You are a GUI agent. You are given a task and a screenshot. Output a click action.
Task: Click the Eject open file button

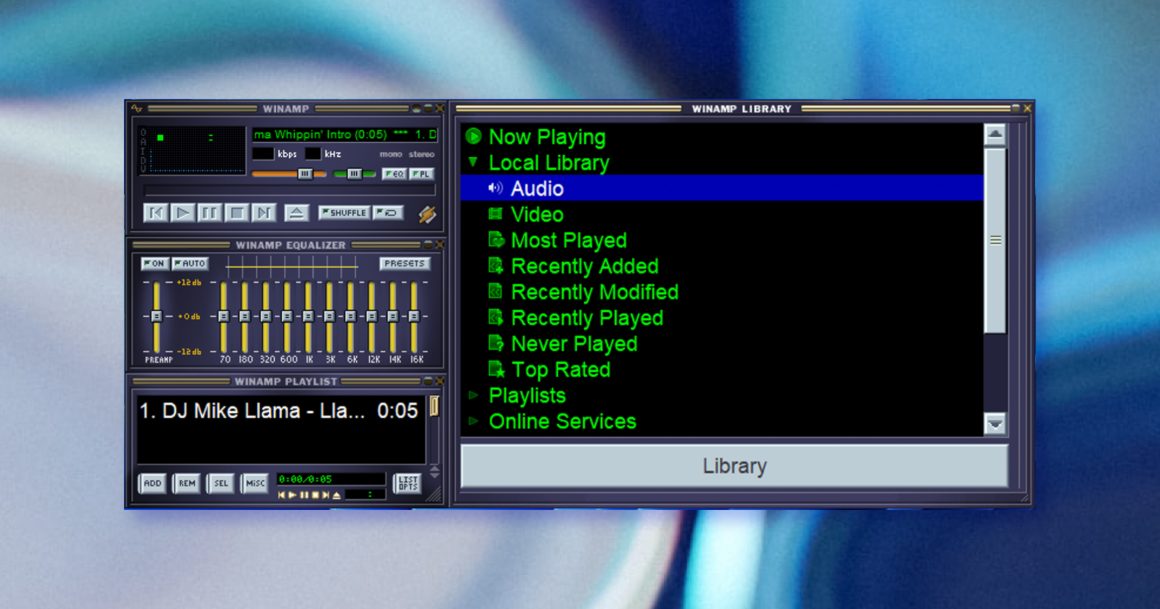[296, 212]
